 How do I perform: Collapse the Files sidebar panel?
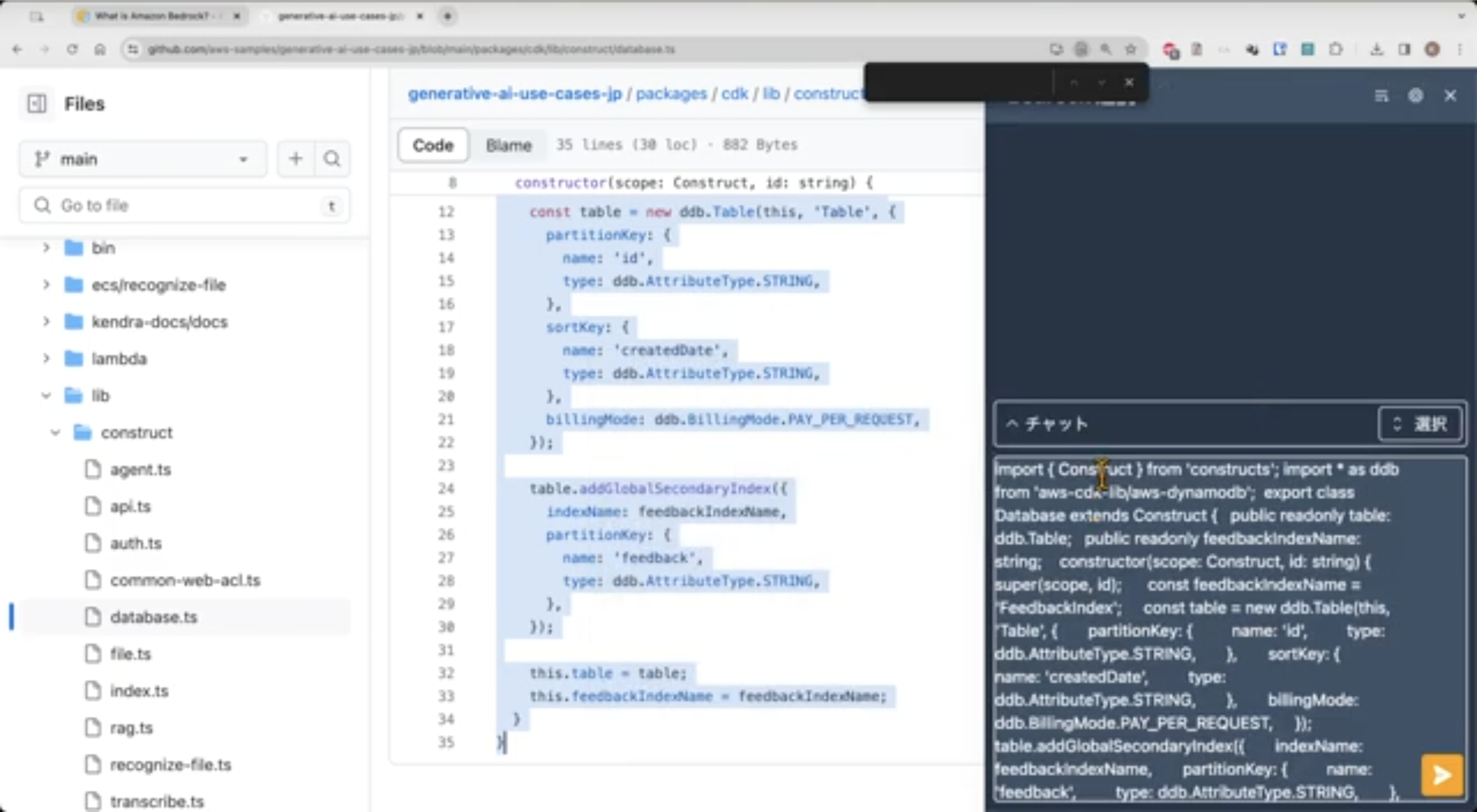(36, 104)
